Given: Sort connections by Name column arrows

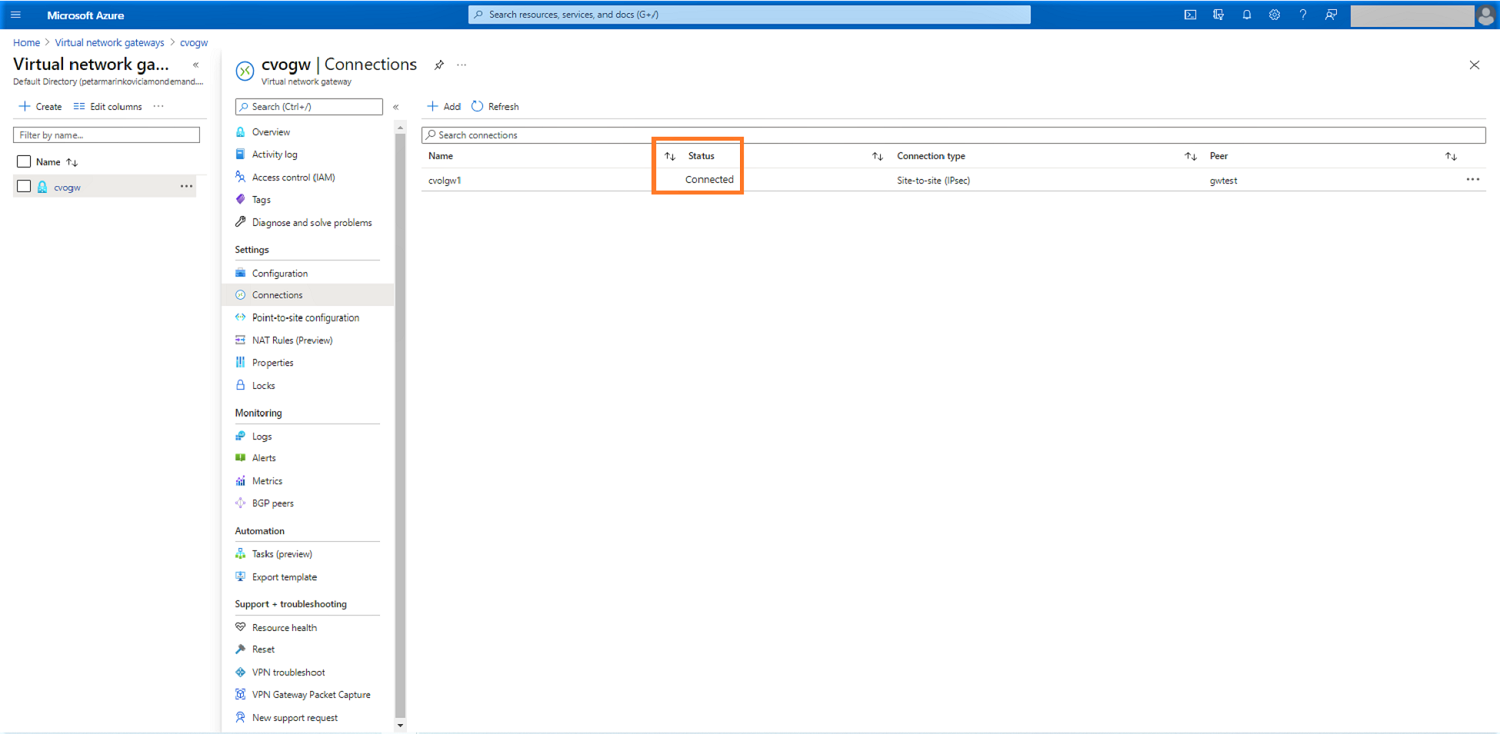Looking at the screenshot, I should click(670, 156).
